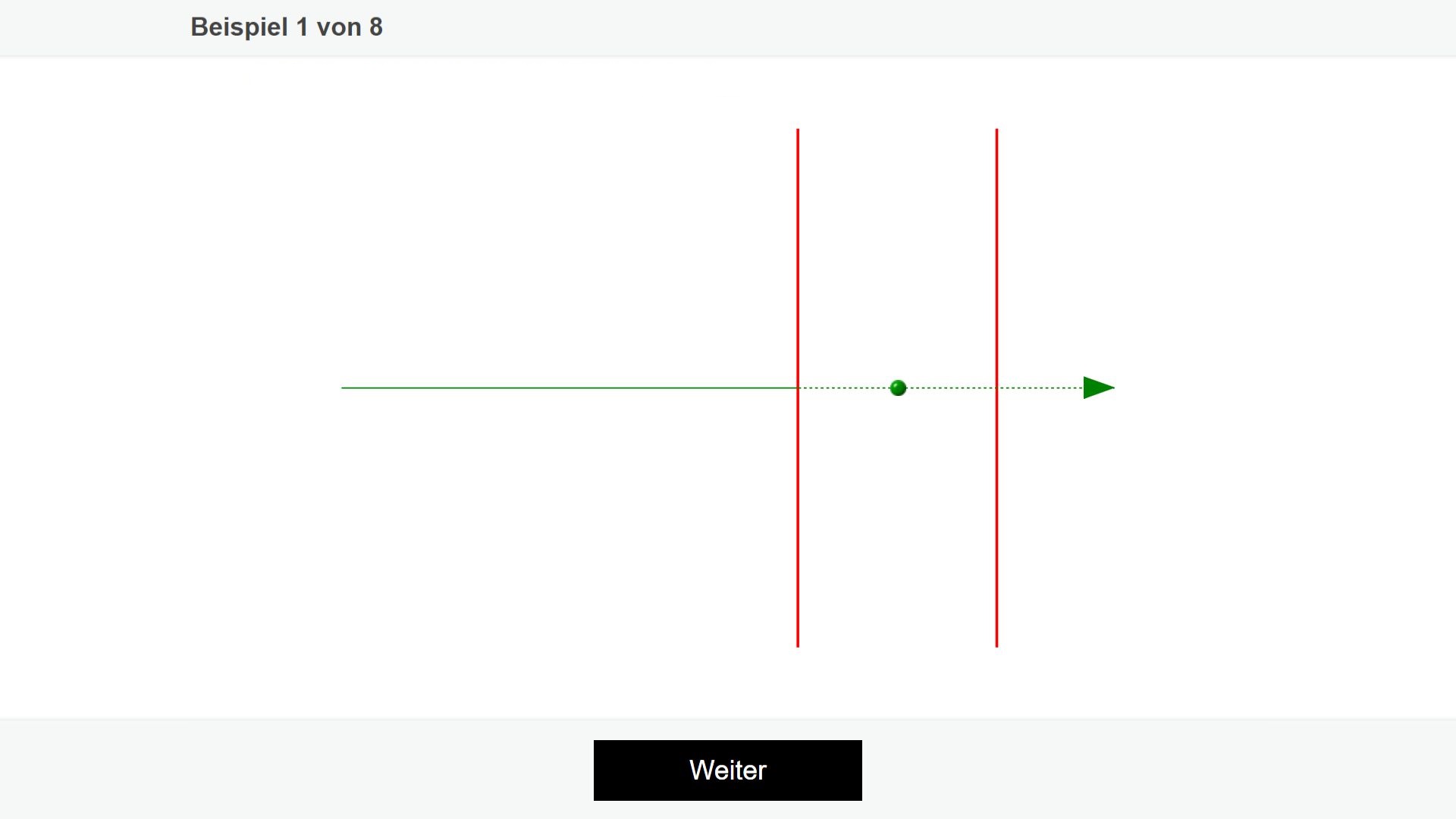The width and height of the screenshot is (1456, 819).
Task: Click where right red line crosses the dotted line
Action: (x=996, y=388)
